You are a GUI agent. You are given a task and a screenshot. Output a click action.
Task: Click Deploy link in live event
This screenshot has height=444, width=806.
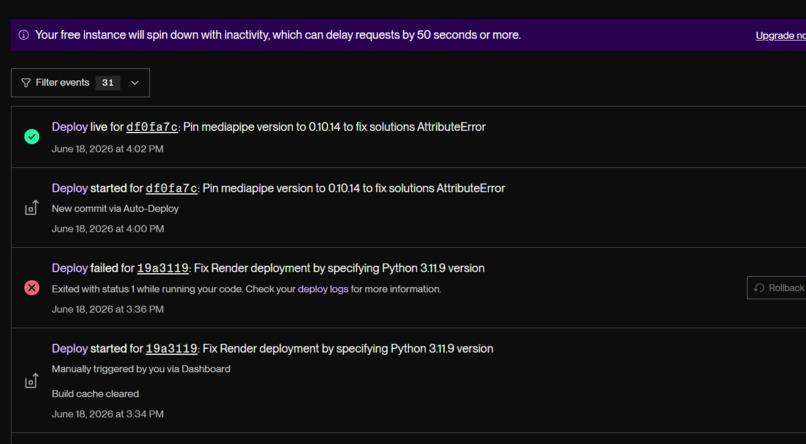click(x=69, y=127)
